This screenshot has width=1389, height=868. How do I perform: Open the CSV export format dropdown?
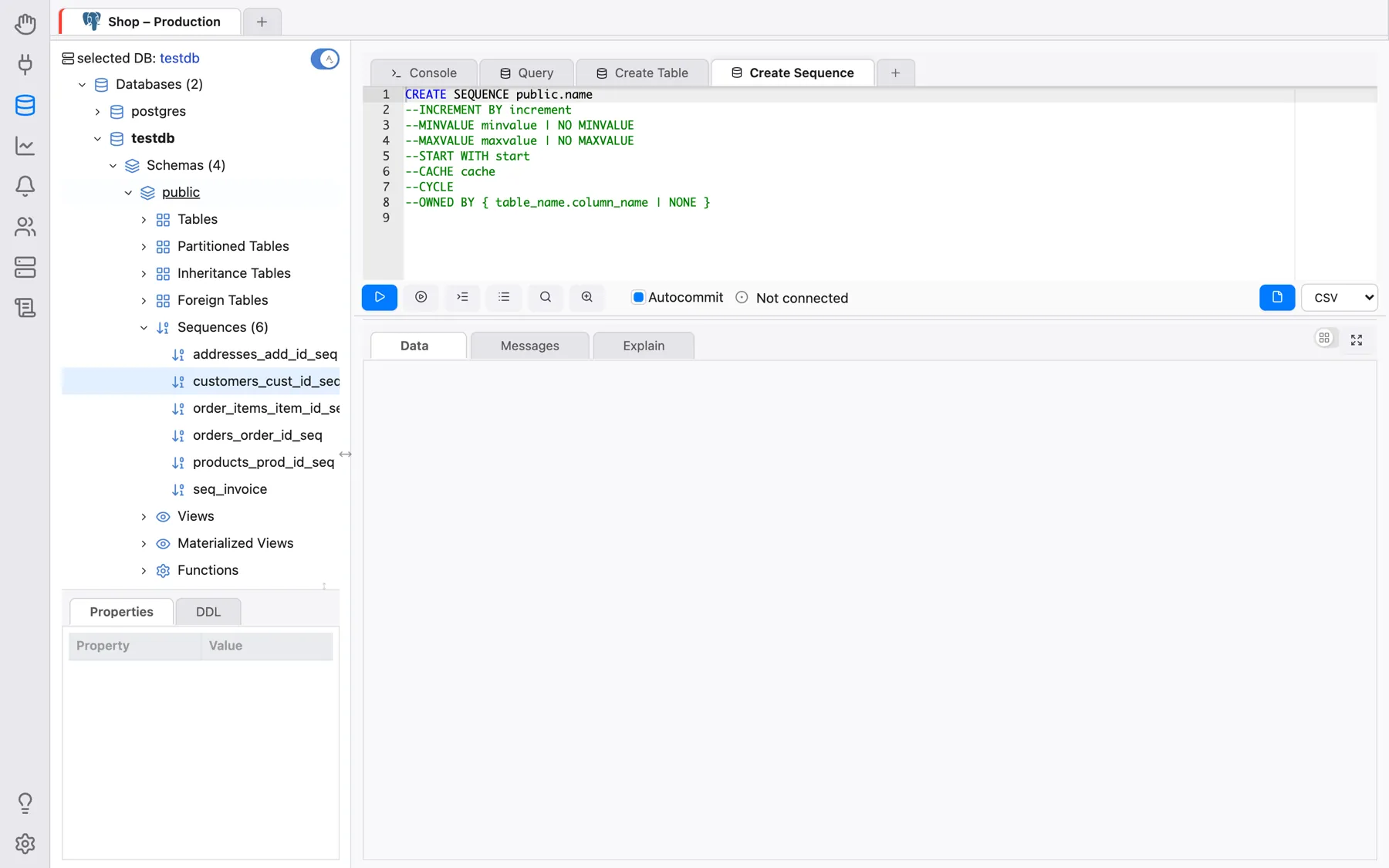[x=1340, y=297]
